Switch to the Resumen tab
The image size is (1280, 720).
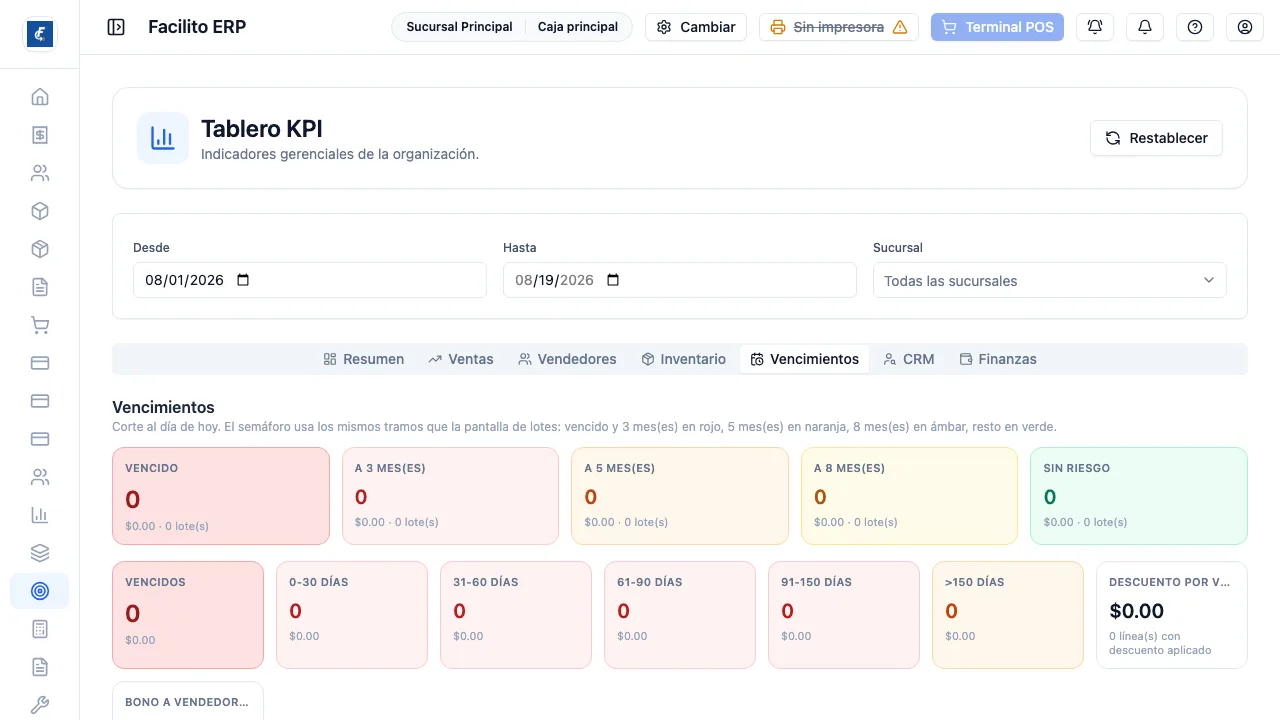coord(364,359)
